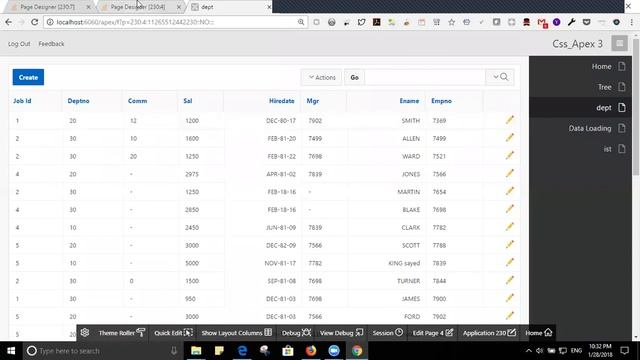Edit TURNER row pencil icon
Viewport: 640px width, 360px height.
click(x=509, y=280)
